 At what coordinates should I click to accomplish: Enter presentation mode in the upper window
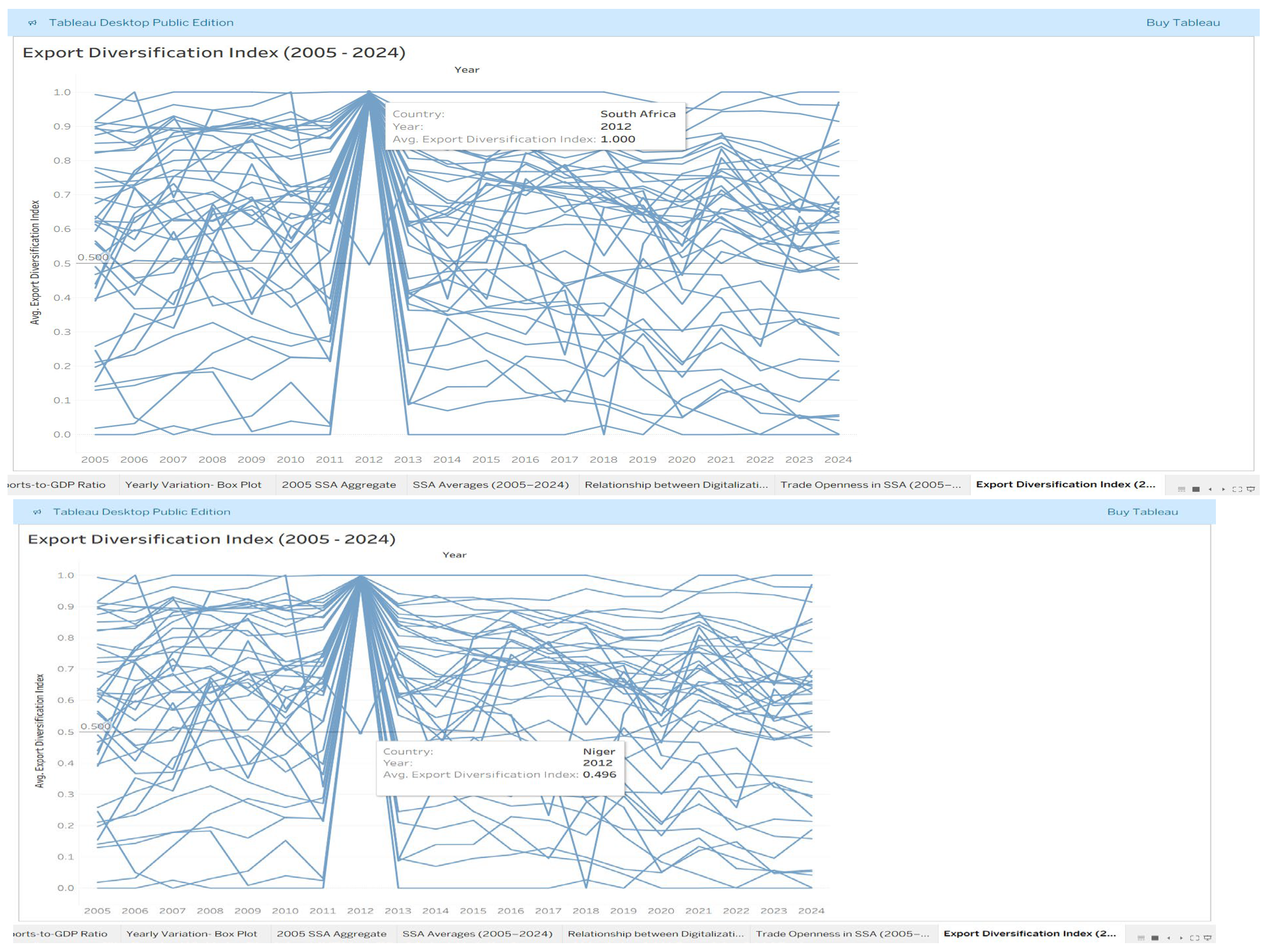coord(1251,489)
